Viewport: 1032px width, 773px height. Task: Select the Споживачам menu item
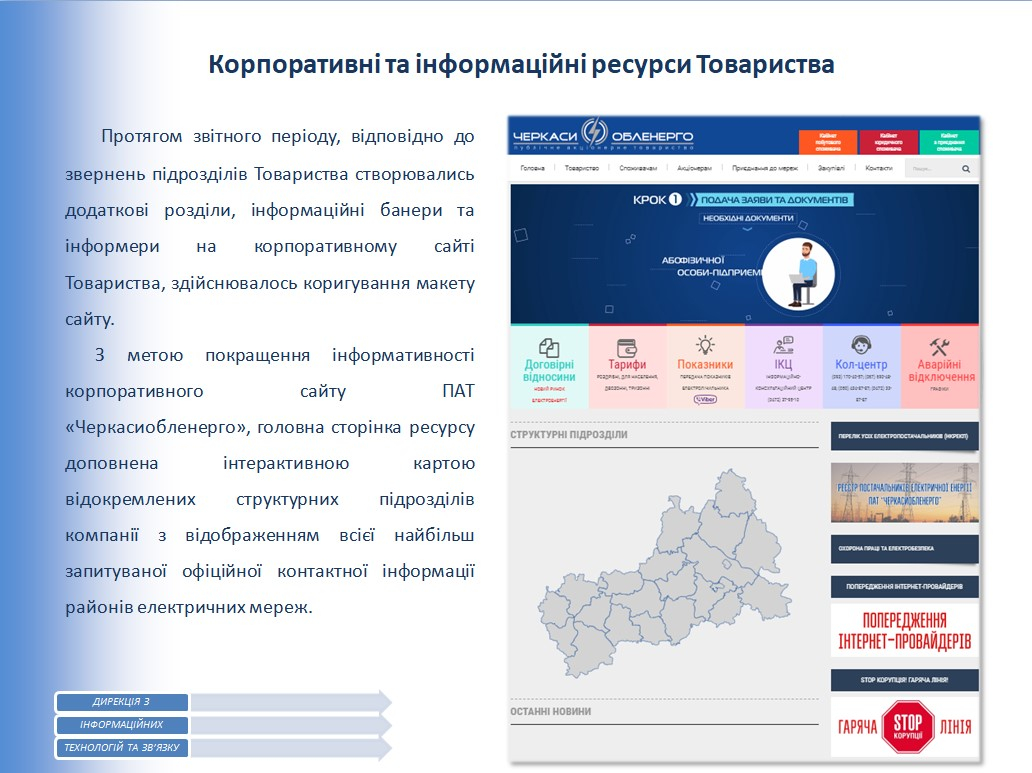point(638,169)
